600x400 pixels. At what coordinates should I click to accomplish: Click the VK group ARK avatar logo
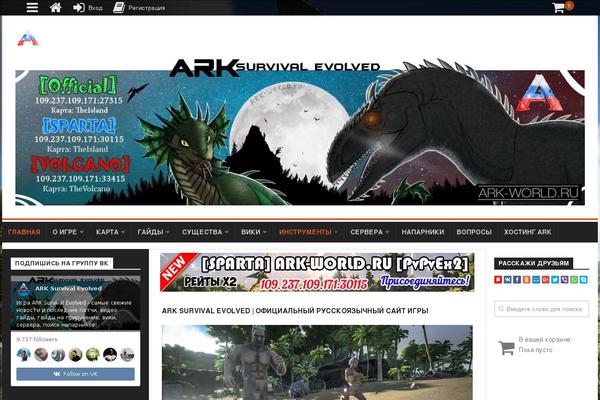click(23, 288)
